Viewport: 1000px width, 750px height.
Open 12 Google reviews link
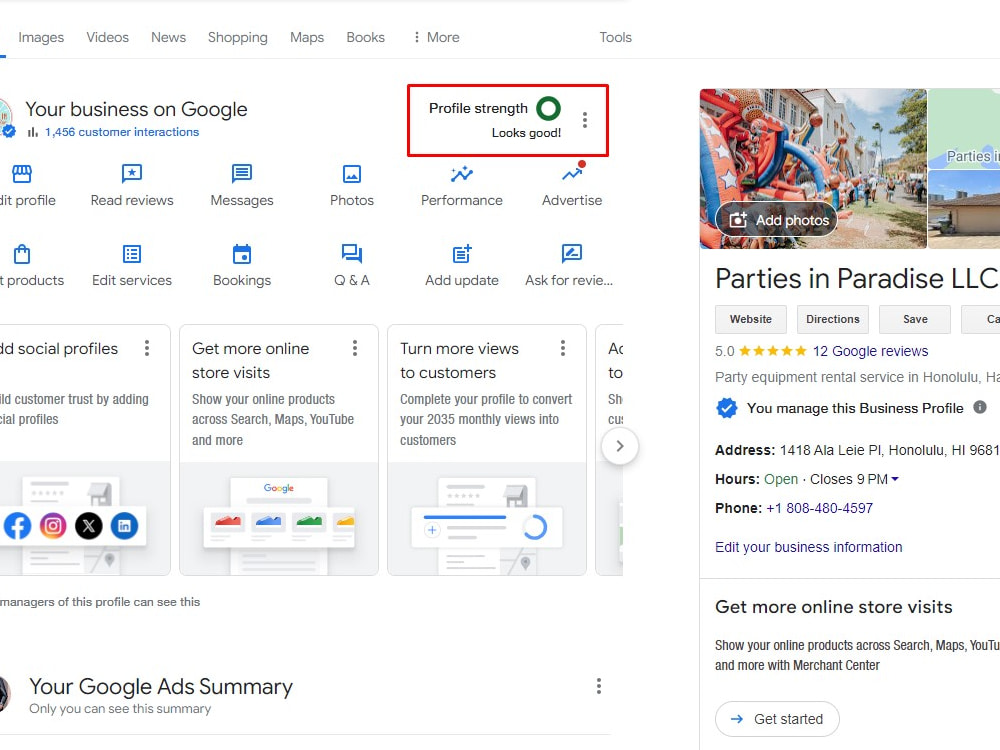tap(870, 351)
